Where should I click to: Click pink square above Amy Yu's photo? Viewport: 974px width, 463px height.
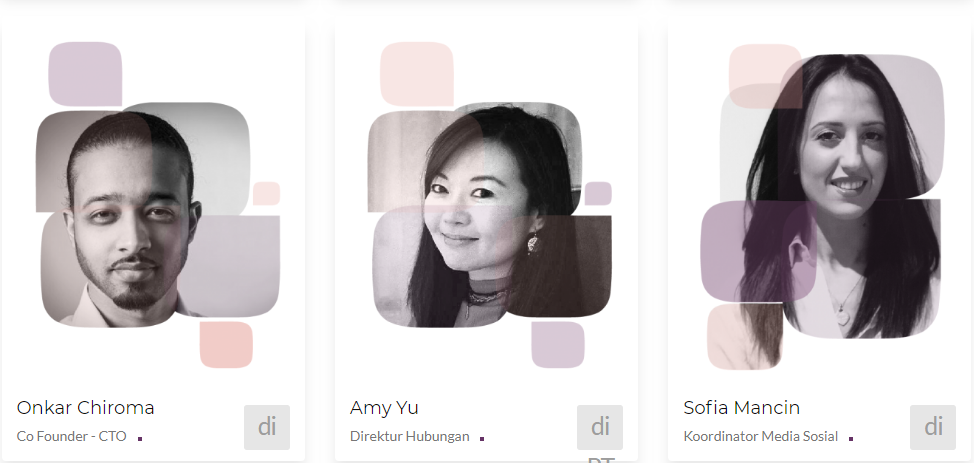click(x=417, y=74)
